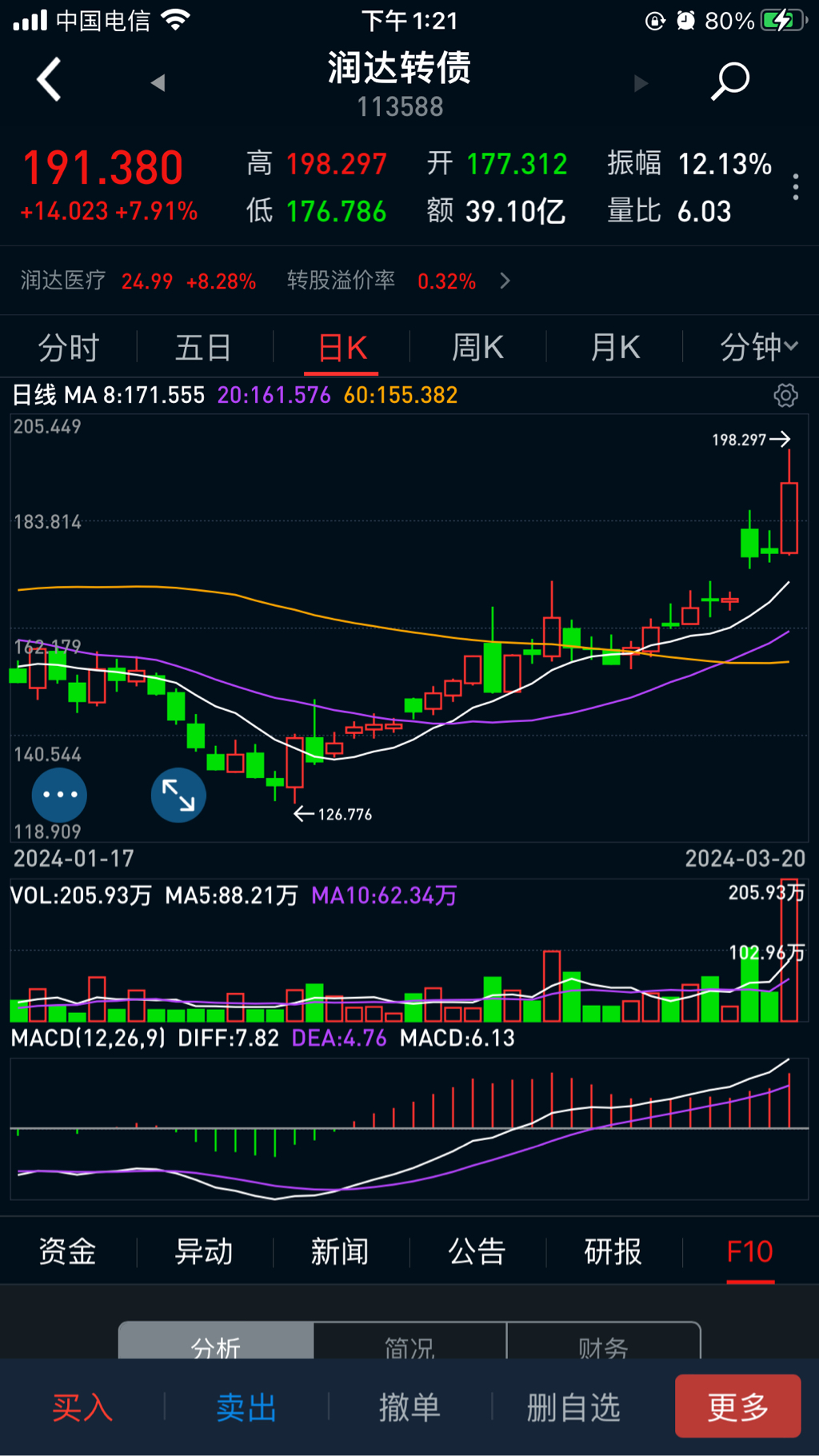This screenshot has height=1456, width=819.
Task: Tap the latest volume bar
Action: point(789,951)
